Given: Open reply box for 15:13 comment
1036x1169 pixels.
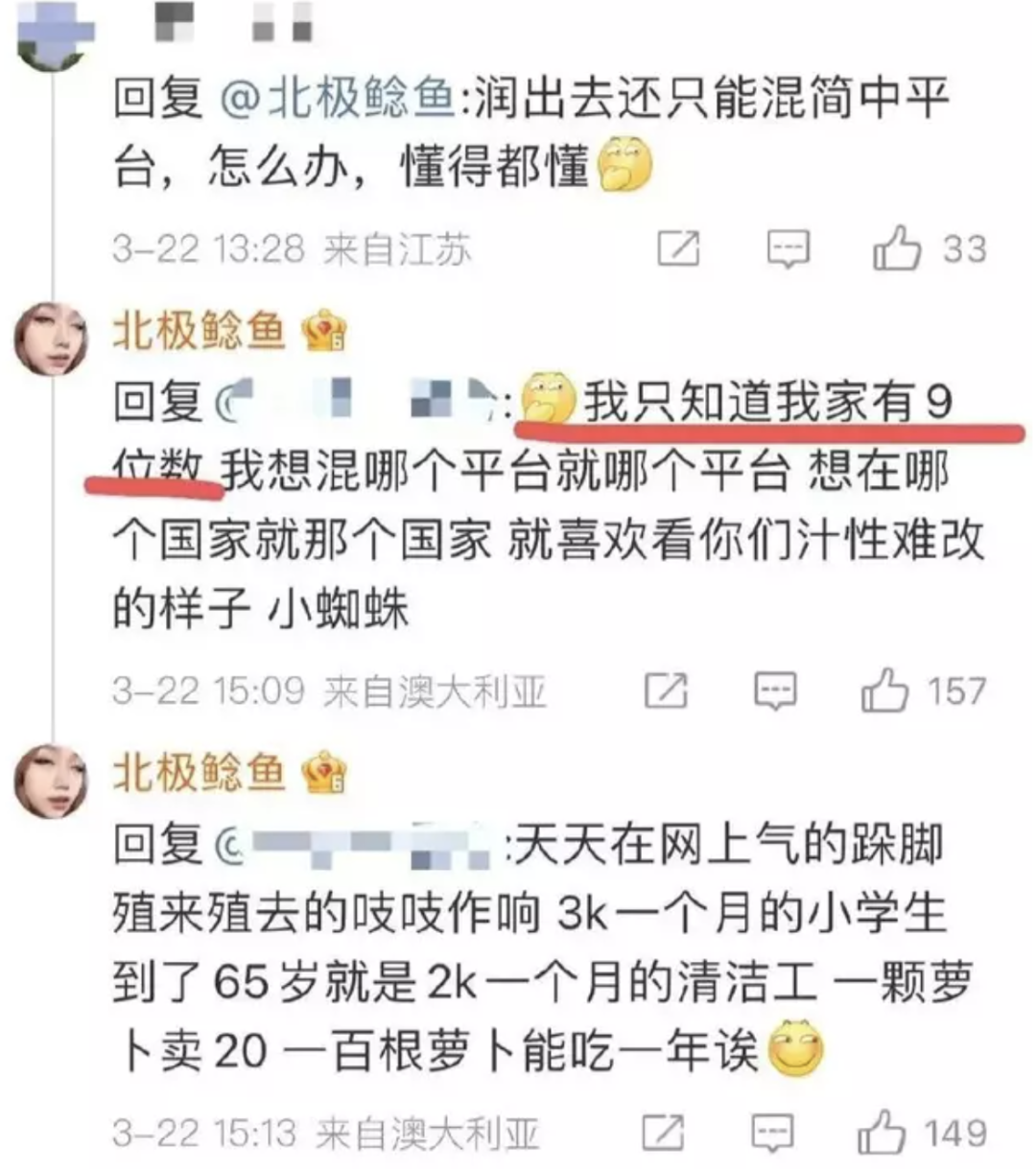Looking at the screenshot, I should [x=772, y=1134].
